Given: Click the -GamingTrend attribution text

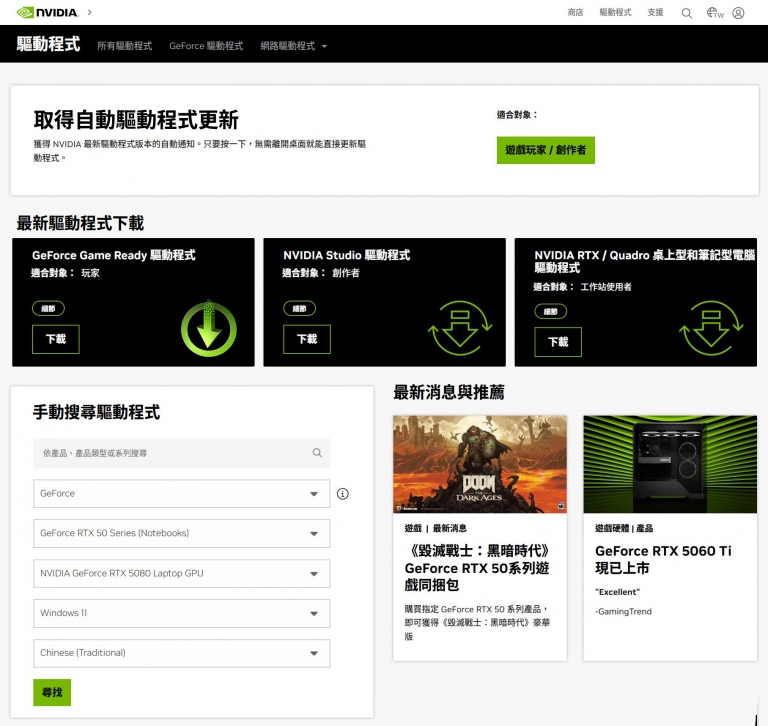Looking at the screenshot, I should coord(624,611).
